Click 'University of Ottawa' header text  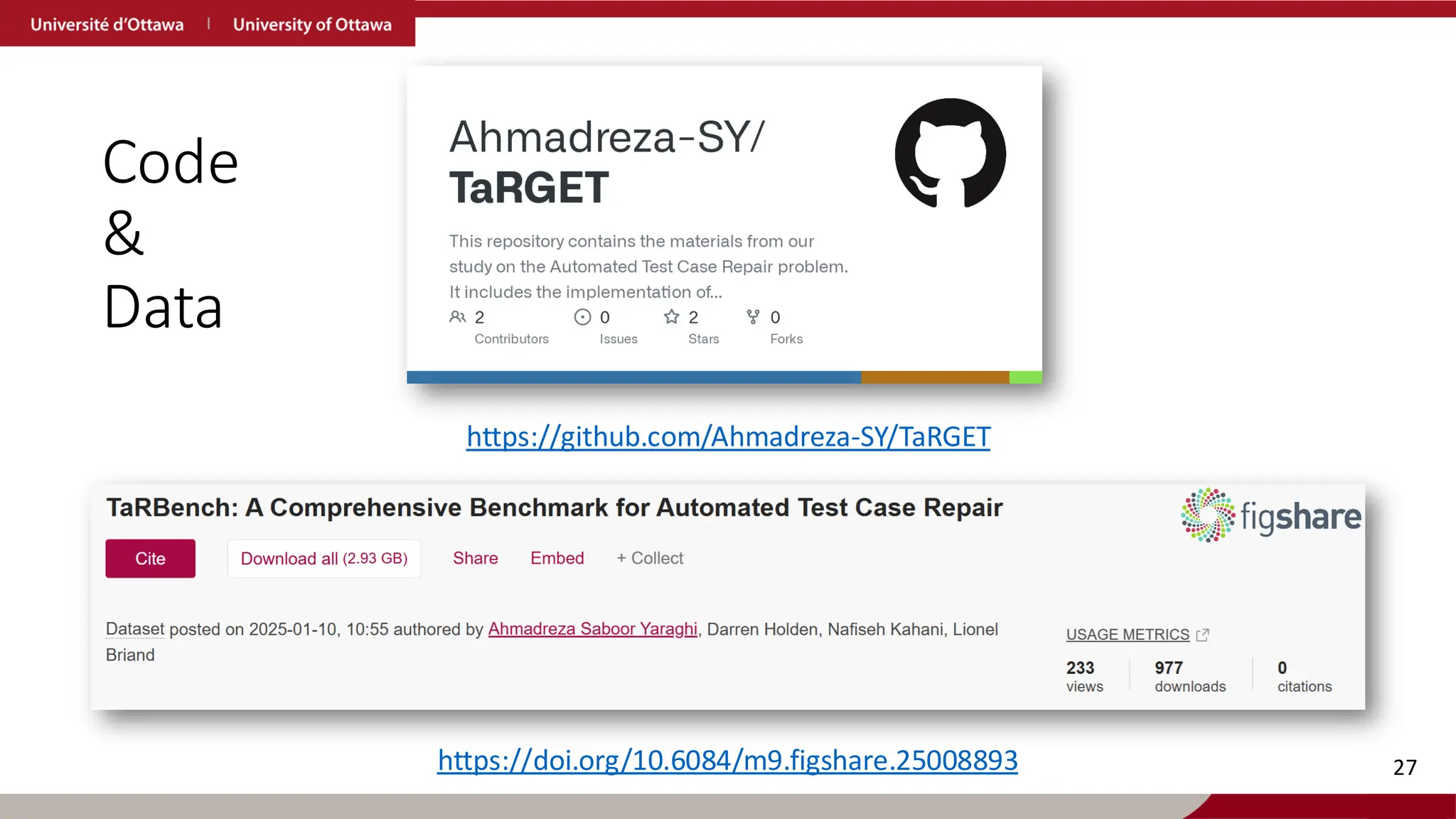pyautogui.click(x=312, y=24)
